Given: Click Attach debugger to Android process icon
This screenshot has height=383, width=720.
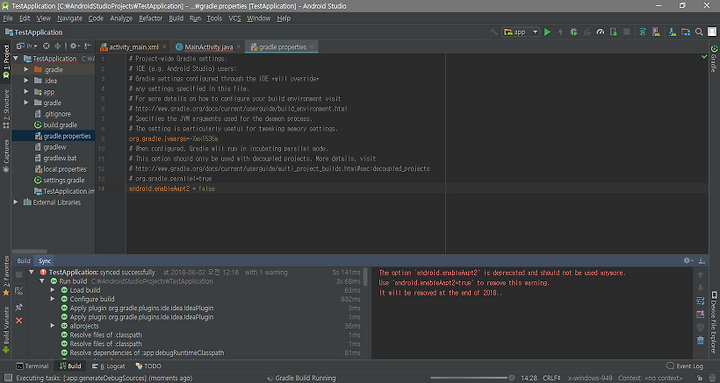Looking at the screenshot, I should pos(613,32).
